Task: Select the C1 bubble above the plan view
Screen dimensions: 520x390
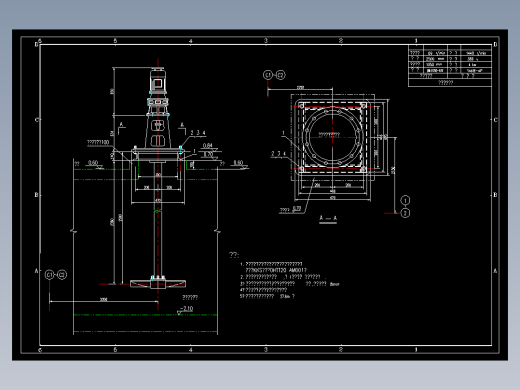Action: point(268,75)
